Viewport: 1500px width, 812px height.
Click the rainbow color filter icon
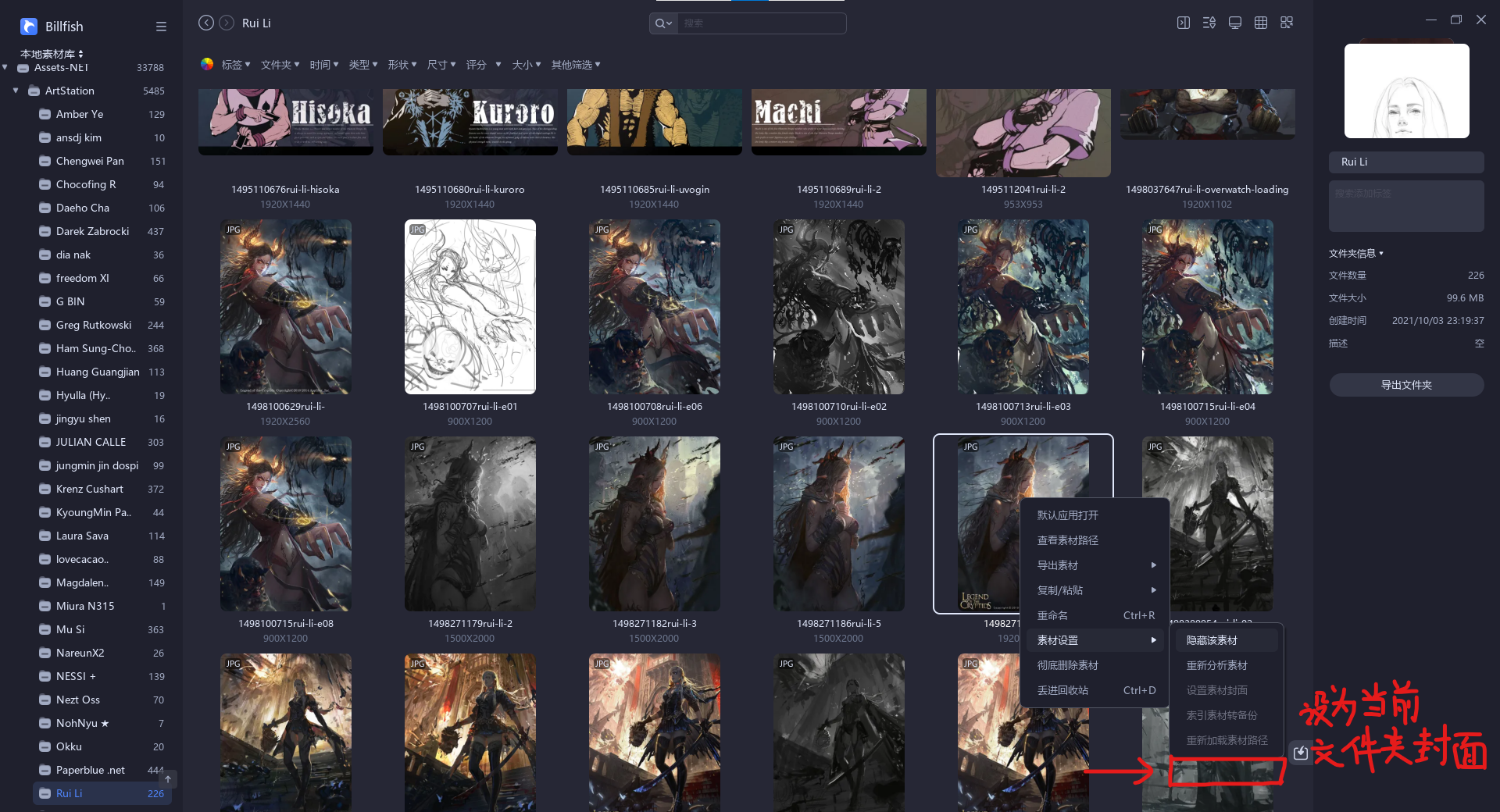[207, 64]
